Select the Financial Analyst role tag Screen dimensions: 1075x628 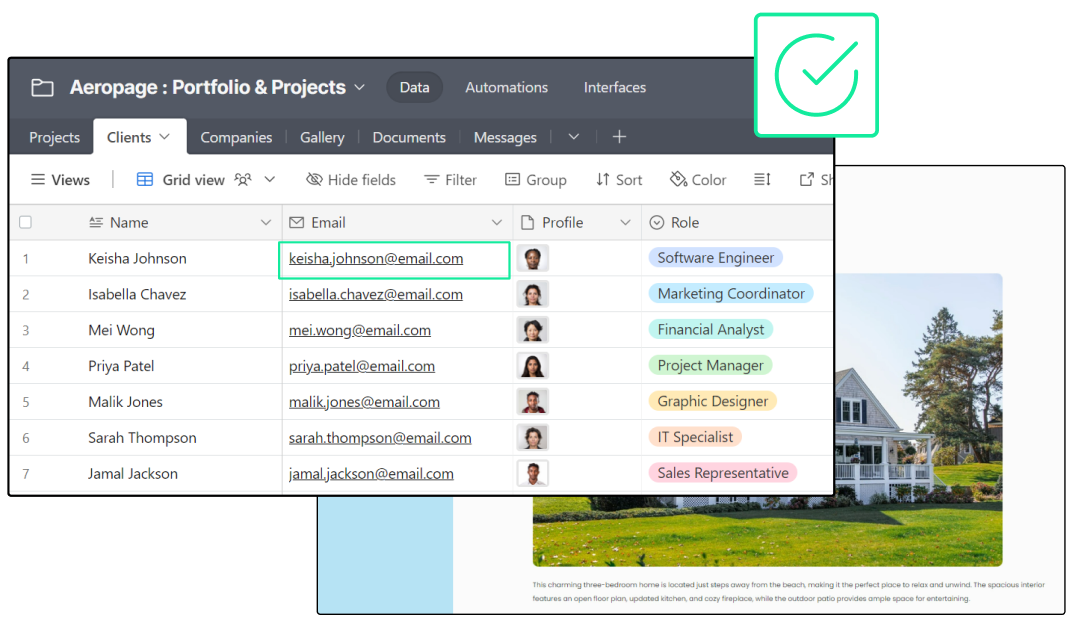pos(711,329)
